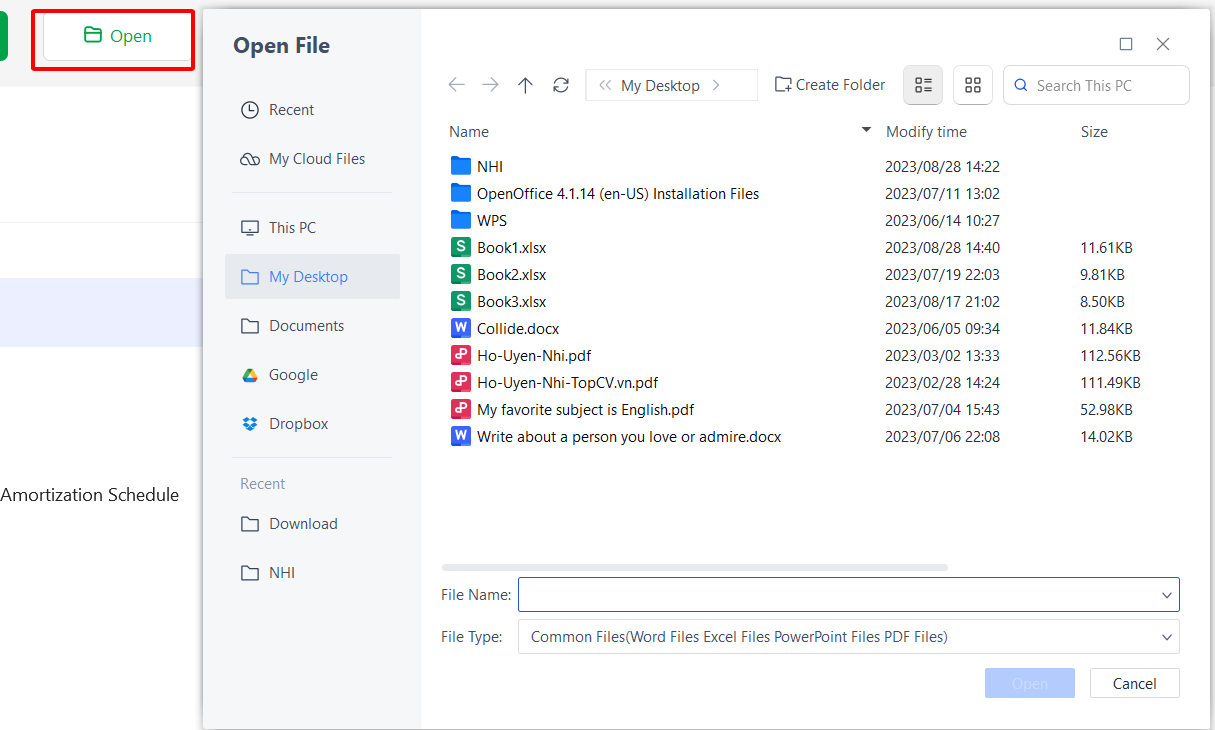This screenshot has width=1215, height=730.
Task: Click the Back navigation arrow
Action: pyautogui.click(x=456, y=85)
